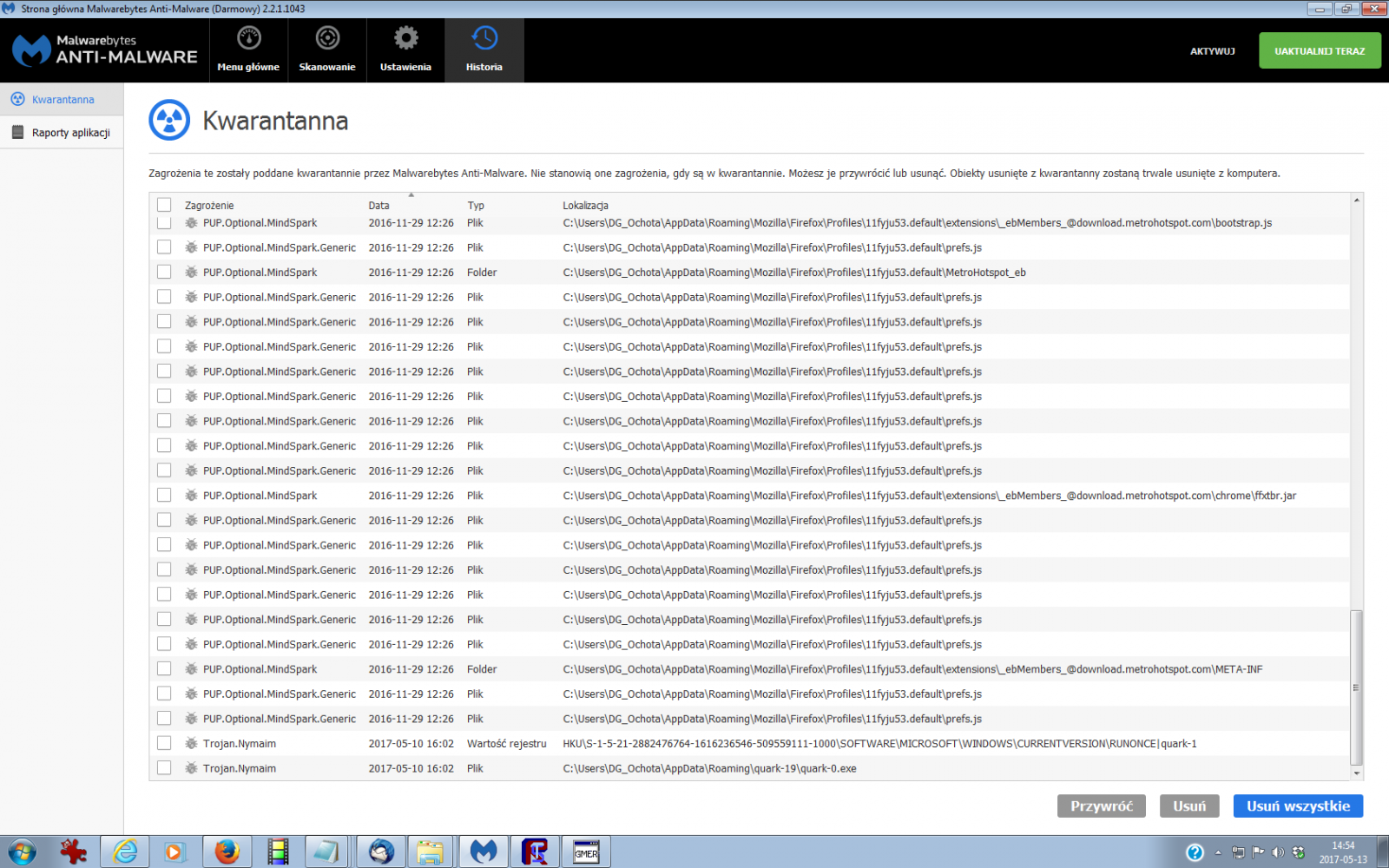Click the HKU registry path ending quark-1
Screen dimensions: 1389x868
[x=879, y=744]
